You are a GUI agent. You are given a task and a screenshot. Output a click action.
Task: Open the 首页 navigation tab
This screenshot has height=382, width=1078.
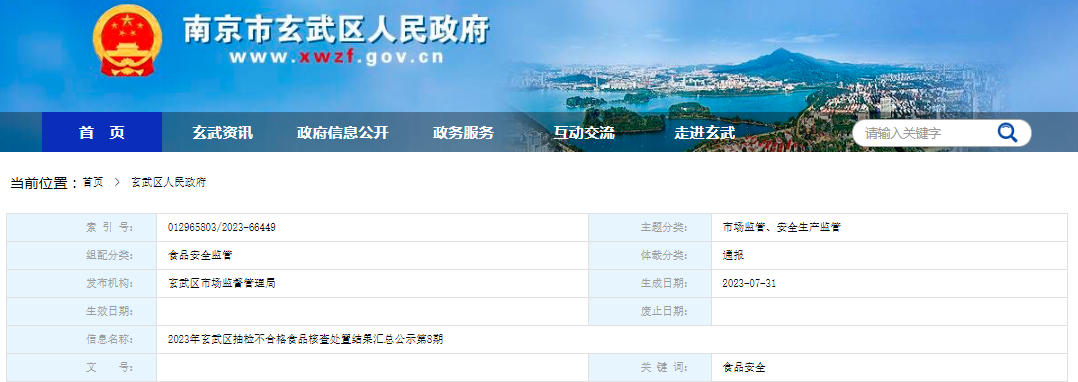pyautogui.click(x=102, y=133)
